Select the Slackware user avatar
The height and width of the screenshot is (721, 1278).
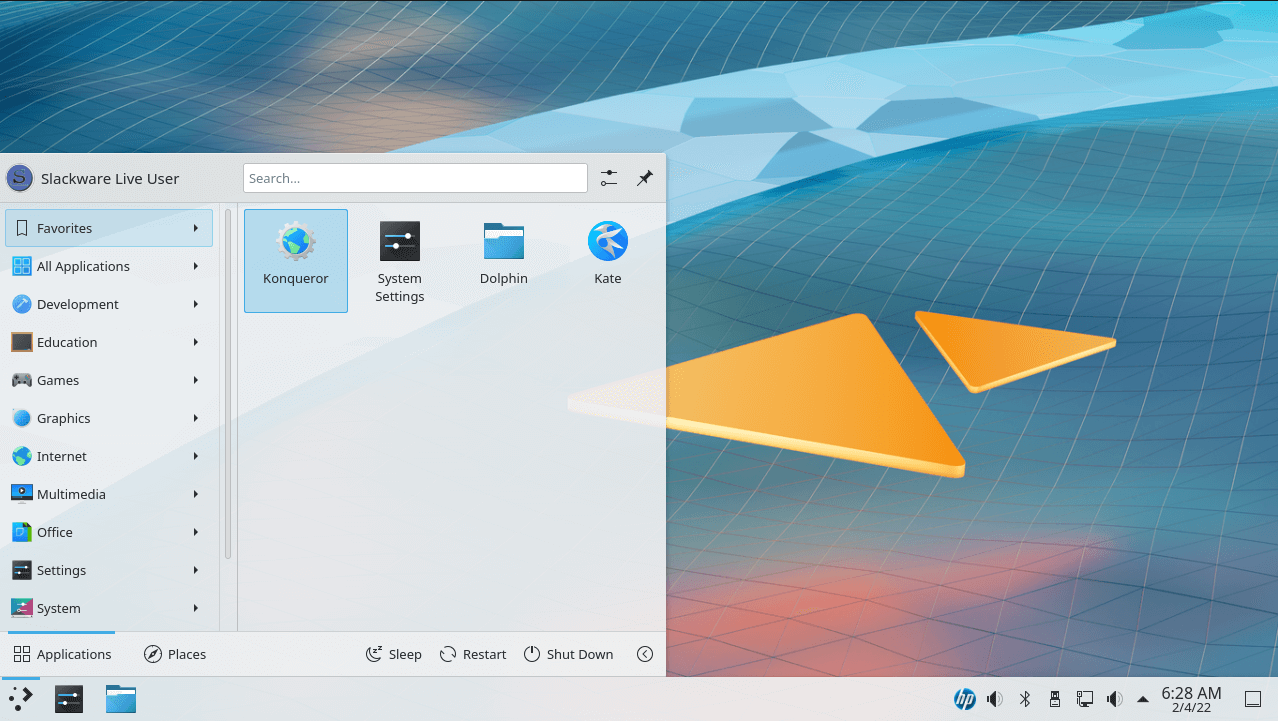[x=19, y=177]
